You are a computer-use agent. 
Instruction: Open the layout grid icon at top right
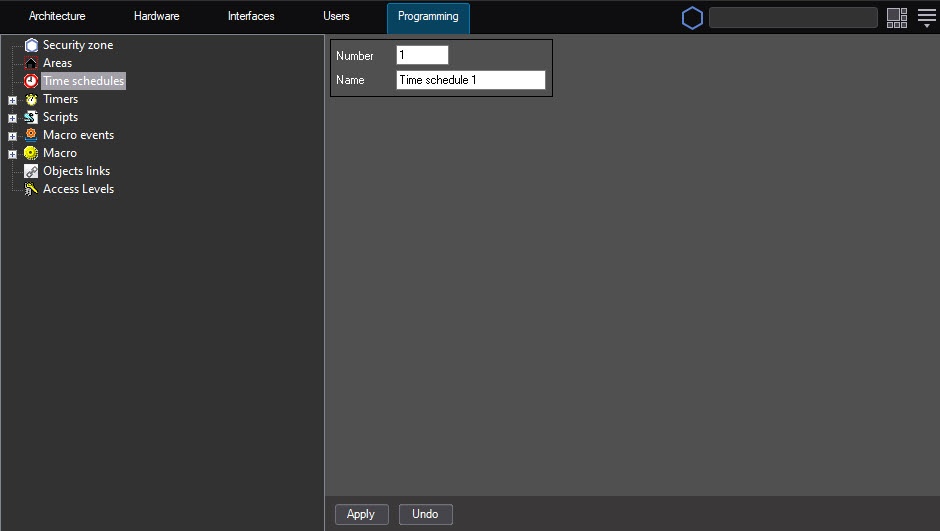pyautogui.click(x=897, y=17)
